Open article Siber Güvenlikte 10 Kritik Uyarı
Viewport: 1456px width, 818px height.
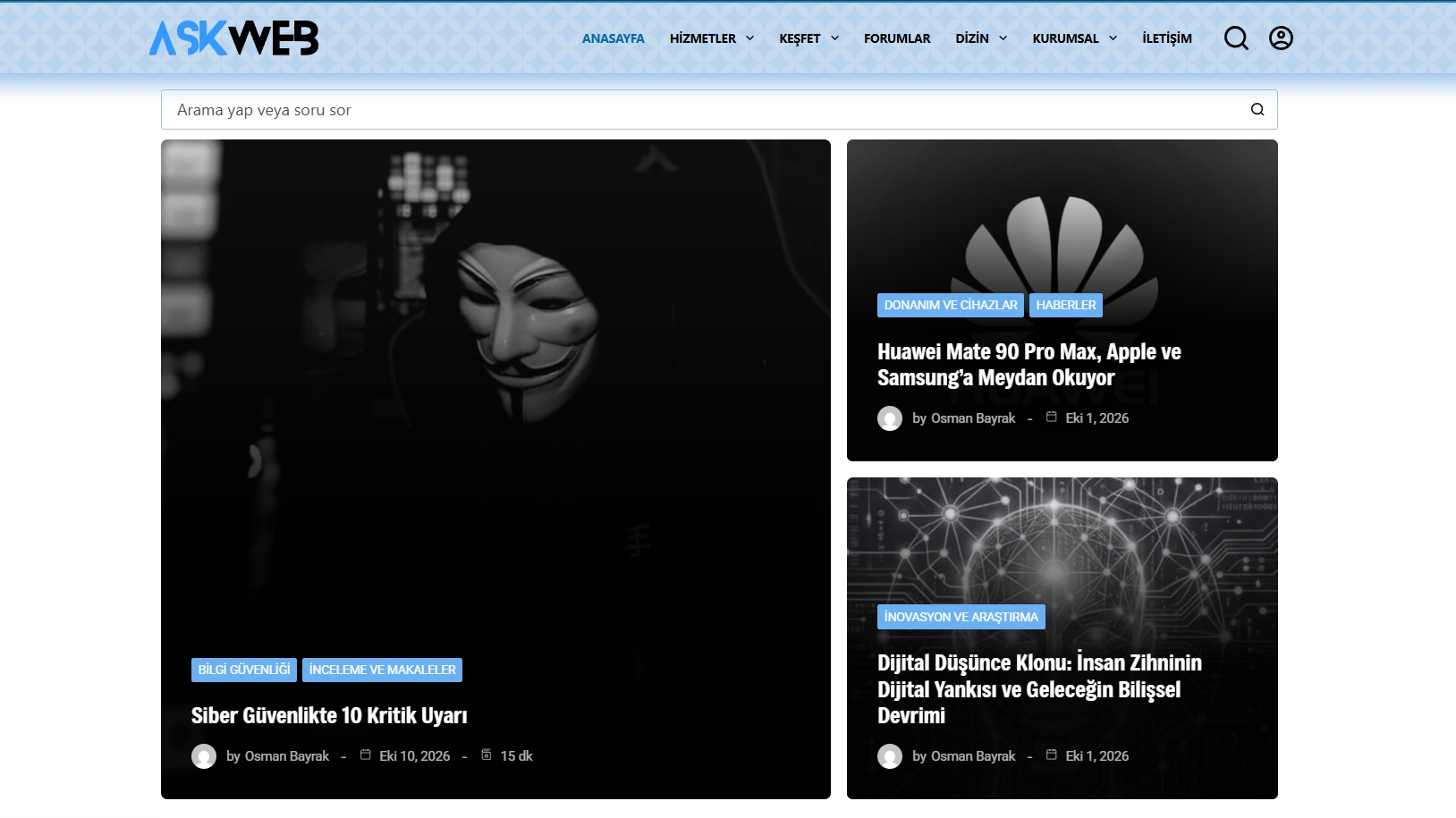329,716
